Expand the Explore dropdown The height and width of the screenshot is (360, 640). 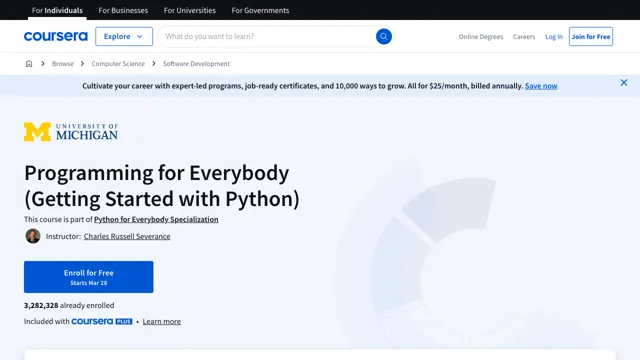pos(124,36)
